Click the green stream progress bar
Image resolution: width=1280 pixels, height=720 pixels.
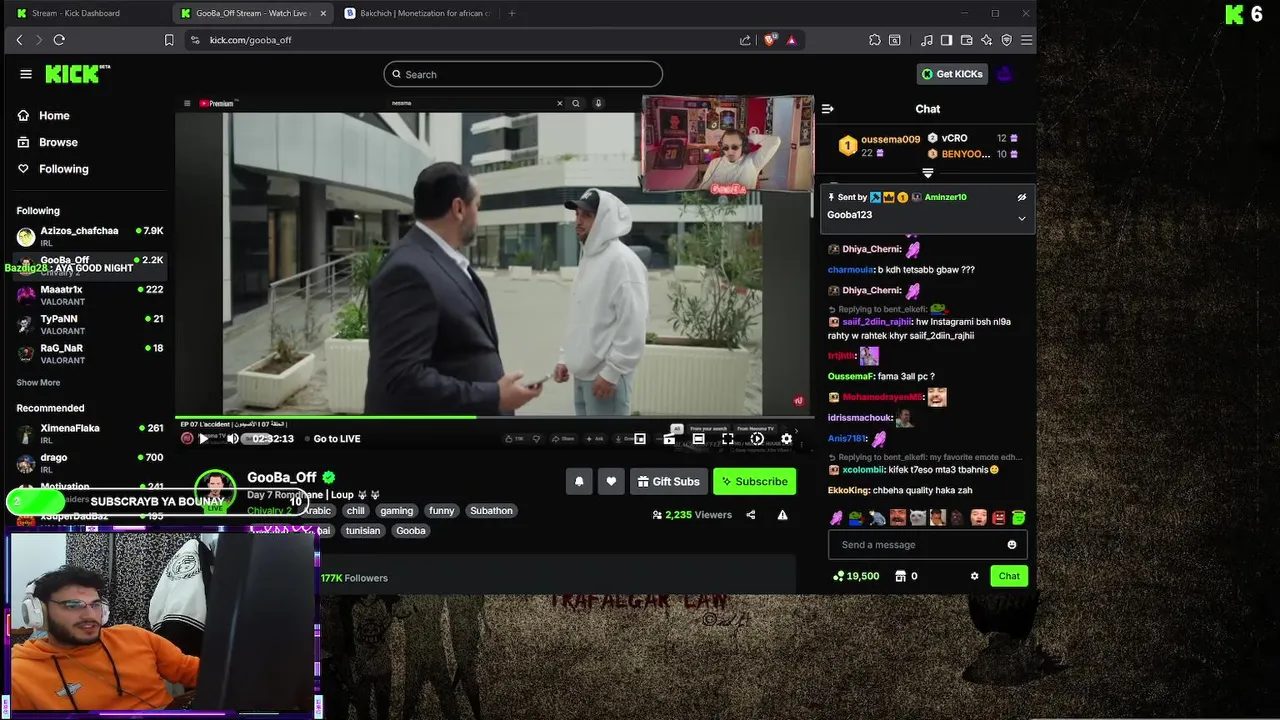tap(325, 417)
